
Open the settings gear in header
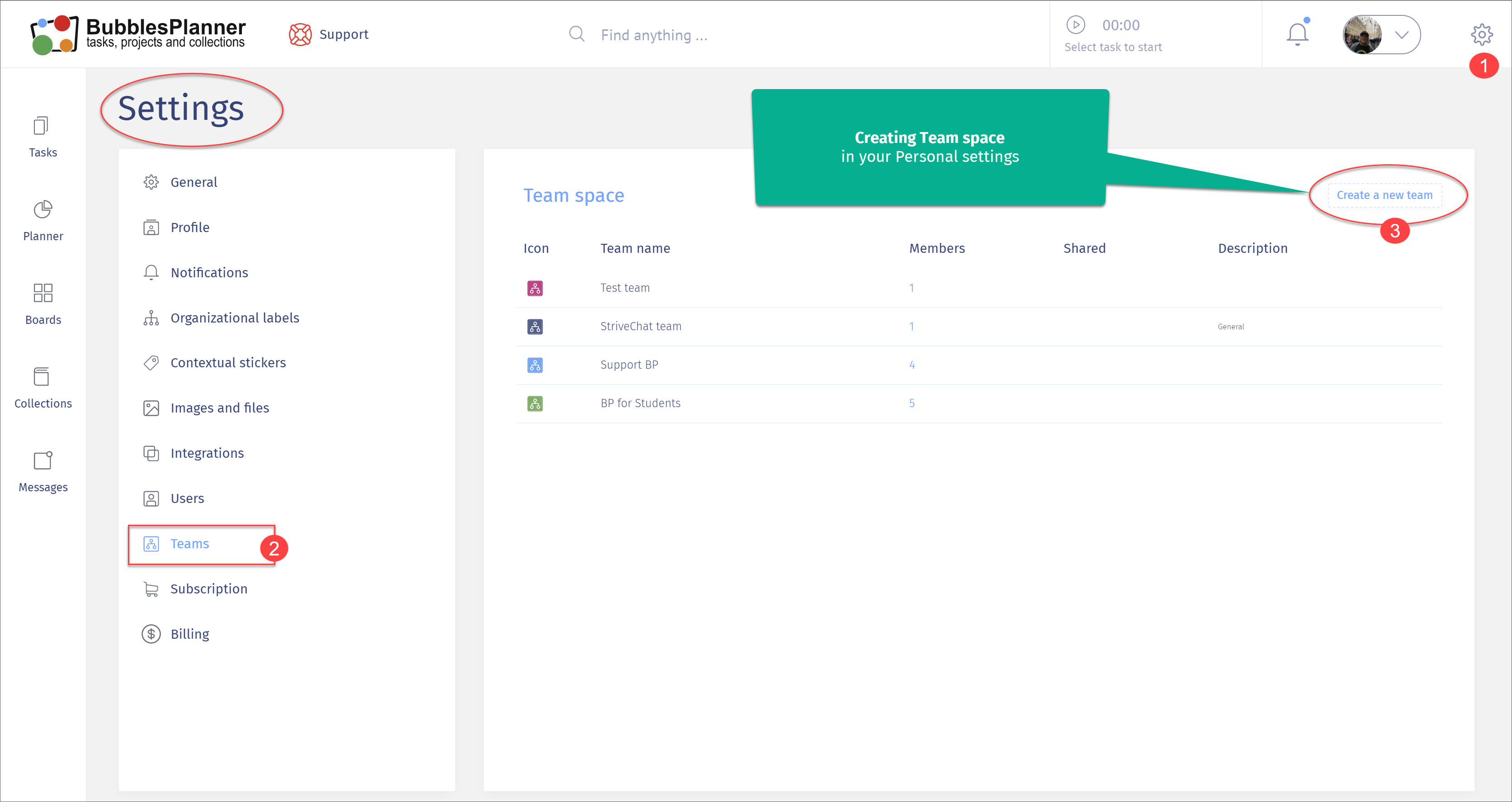pyautogui.click(x=1481, y=35)
